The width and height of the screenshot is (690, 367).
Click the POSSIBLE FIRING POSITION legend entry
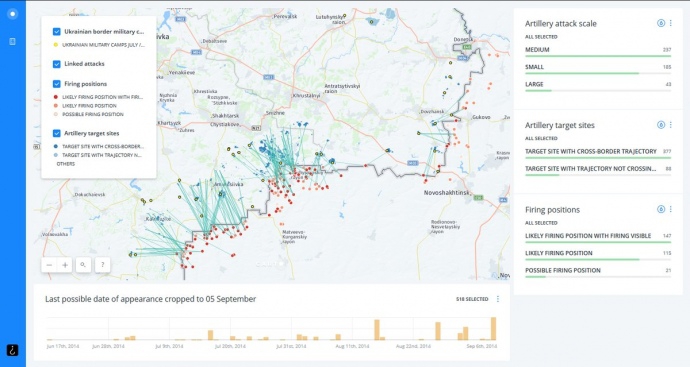[x=93, y=114]
